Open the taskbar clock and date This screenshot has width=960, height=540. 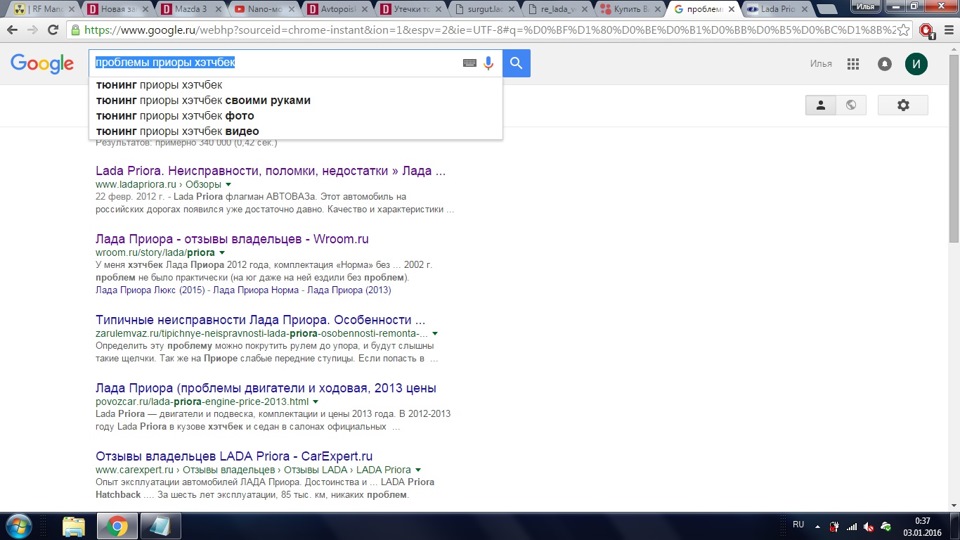click(923, 527)
